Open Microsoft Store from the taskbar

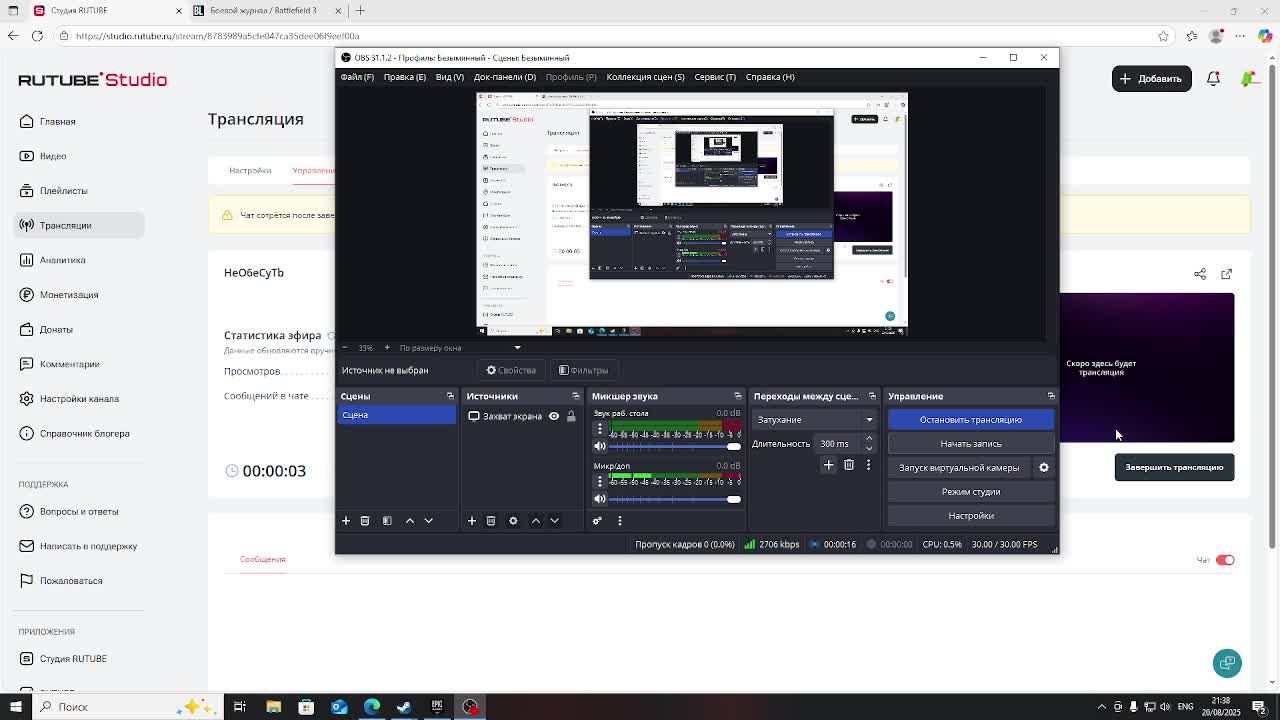tap(306, 707)
